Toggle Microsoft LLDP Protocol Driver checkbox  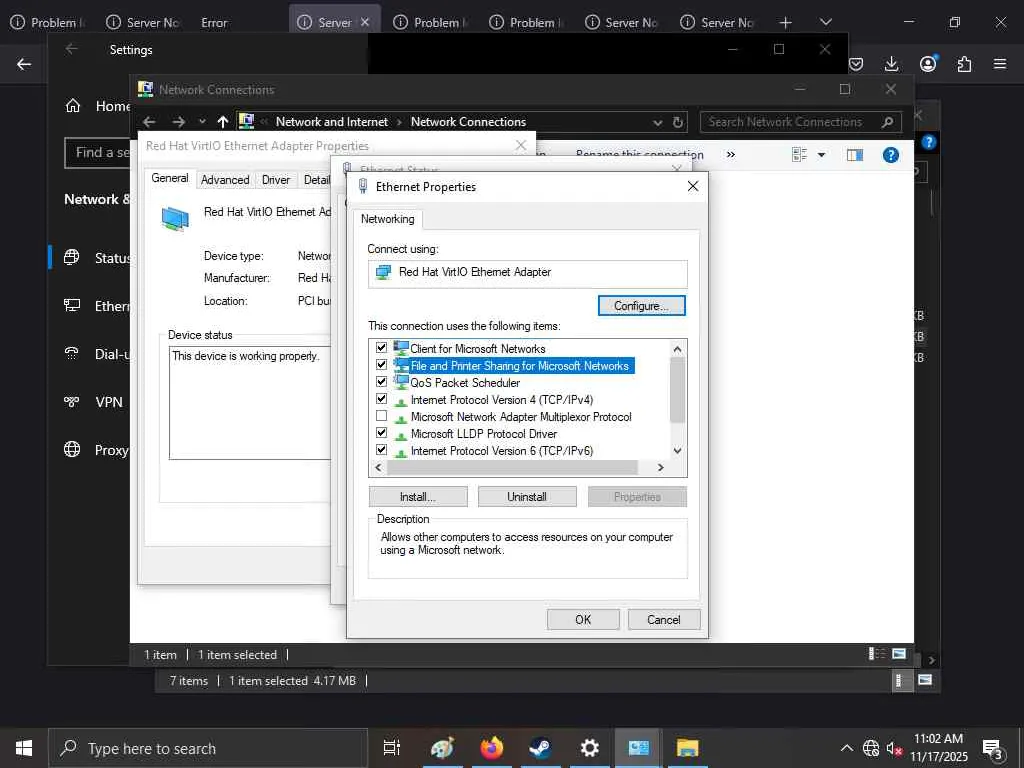[381, 433]
